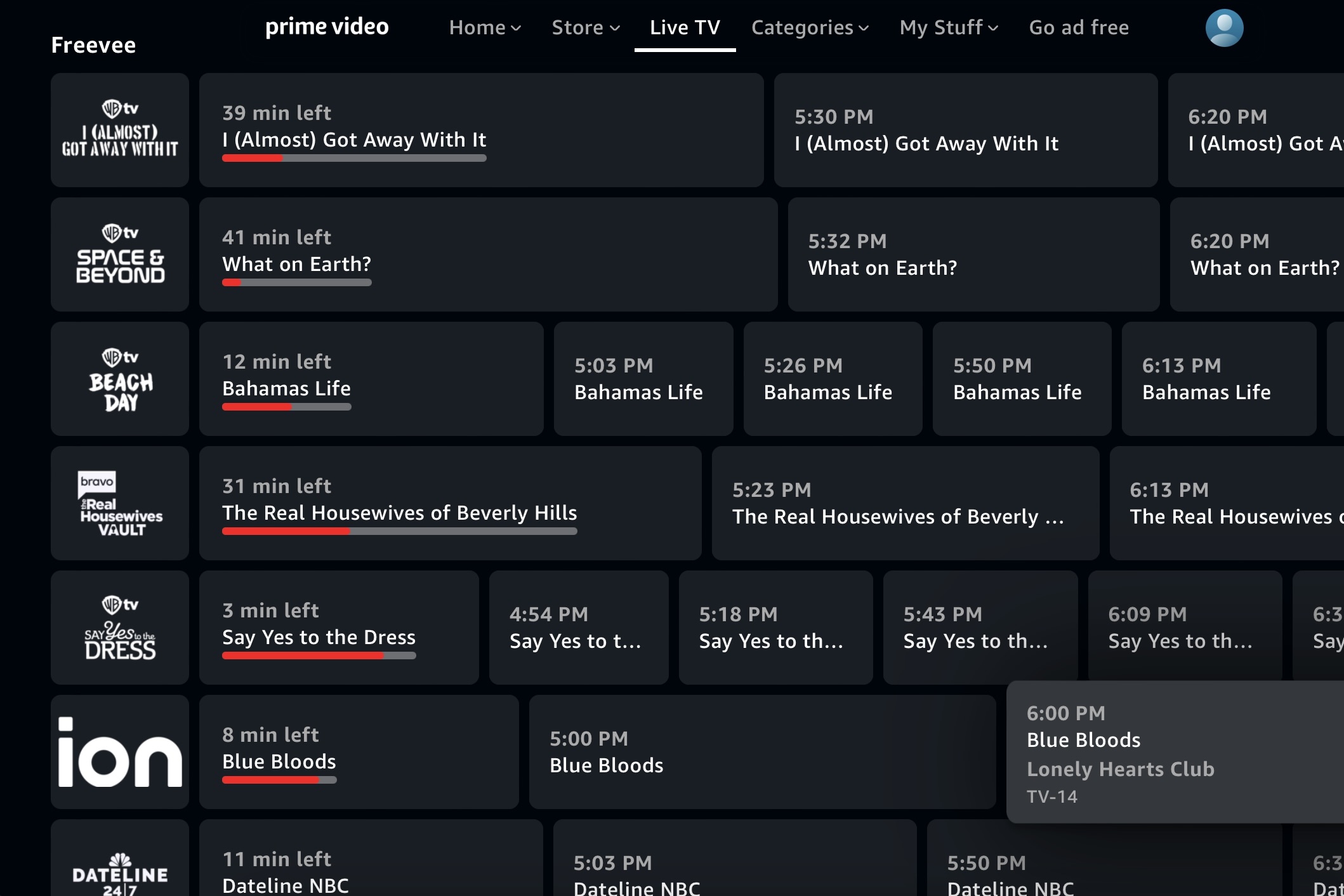Watch Blue Bloods with 8 min left
Screen dimensions: 1344x896
pyautogui.click(x=359, y=752)
